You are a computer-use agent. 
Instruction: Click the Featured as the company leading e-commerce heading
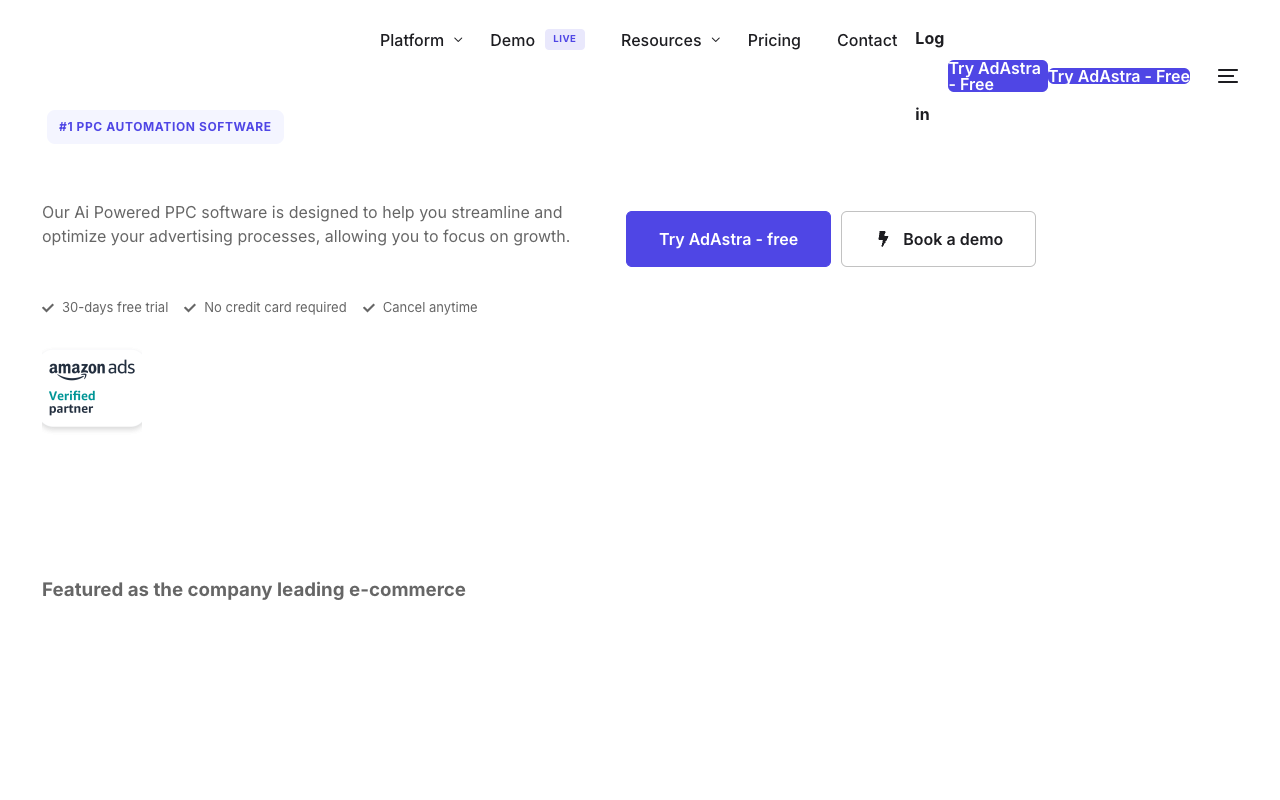(x=254, y=590)
